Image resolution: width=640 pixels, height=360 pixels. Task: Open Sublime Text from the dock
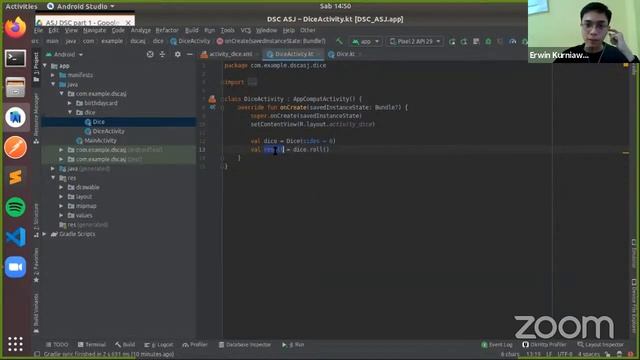(16, 177)
